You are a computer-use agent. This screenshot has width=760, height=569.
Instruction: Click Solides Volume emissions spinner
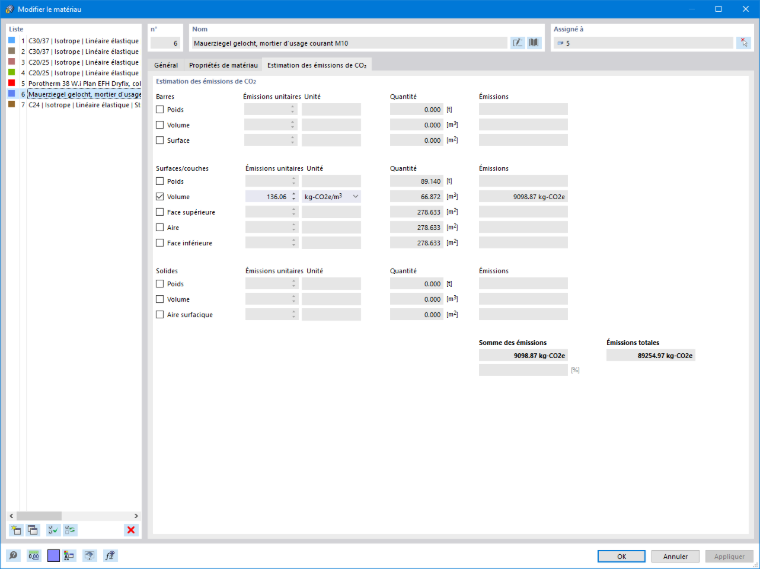294,299
